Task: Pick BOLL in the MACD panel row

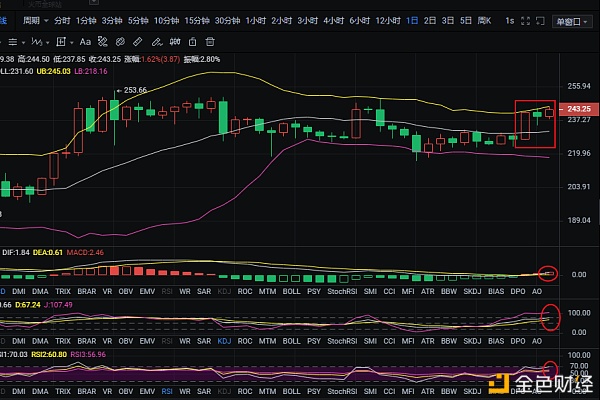Action: tap(291, 291)
